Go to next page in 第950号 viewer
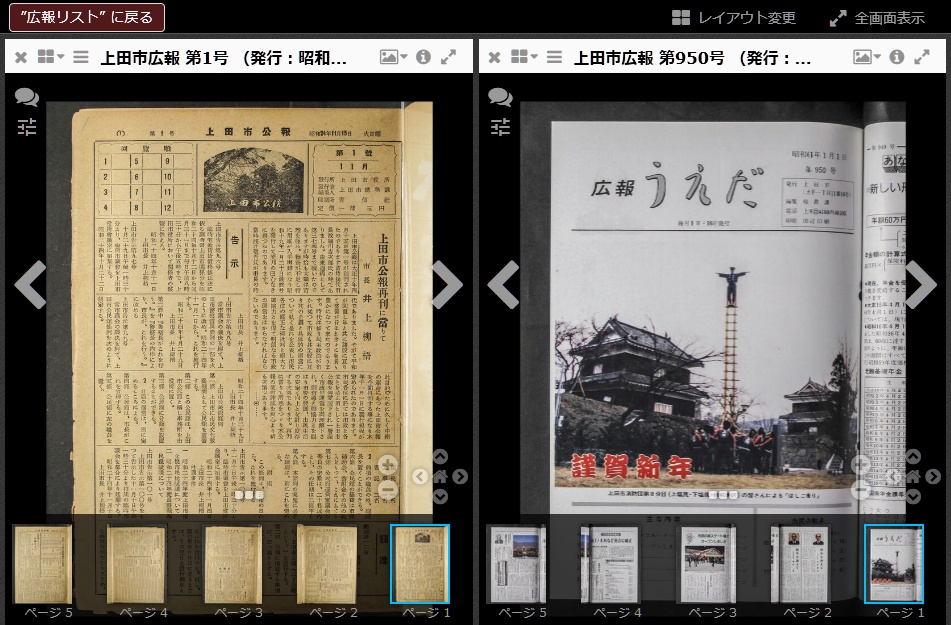The width and height of the screenshot is (951, 625). coord(921,285)
